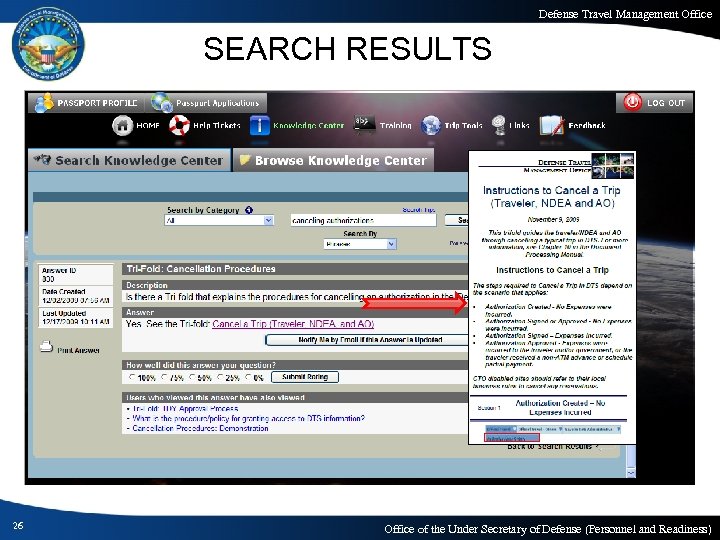Click the Passport Applications label
Screen dimensions: 720x540
click(218, 103)
